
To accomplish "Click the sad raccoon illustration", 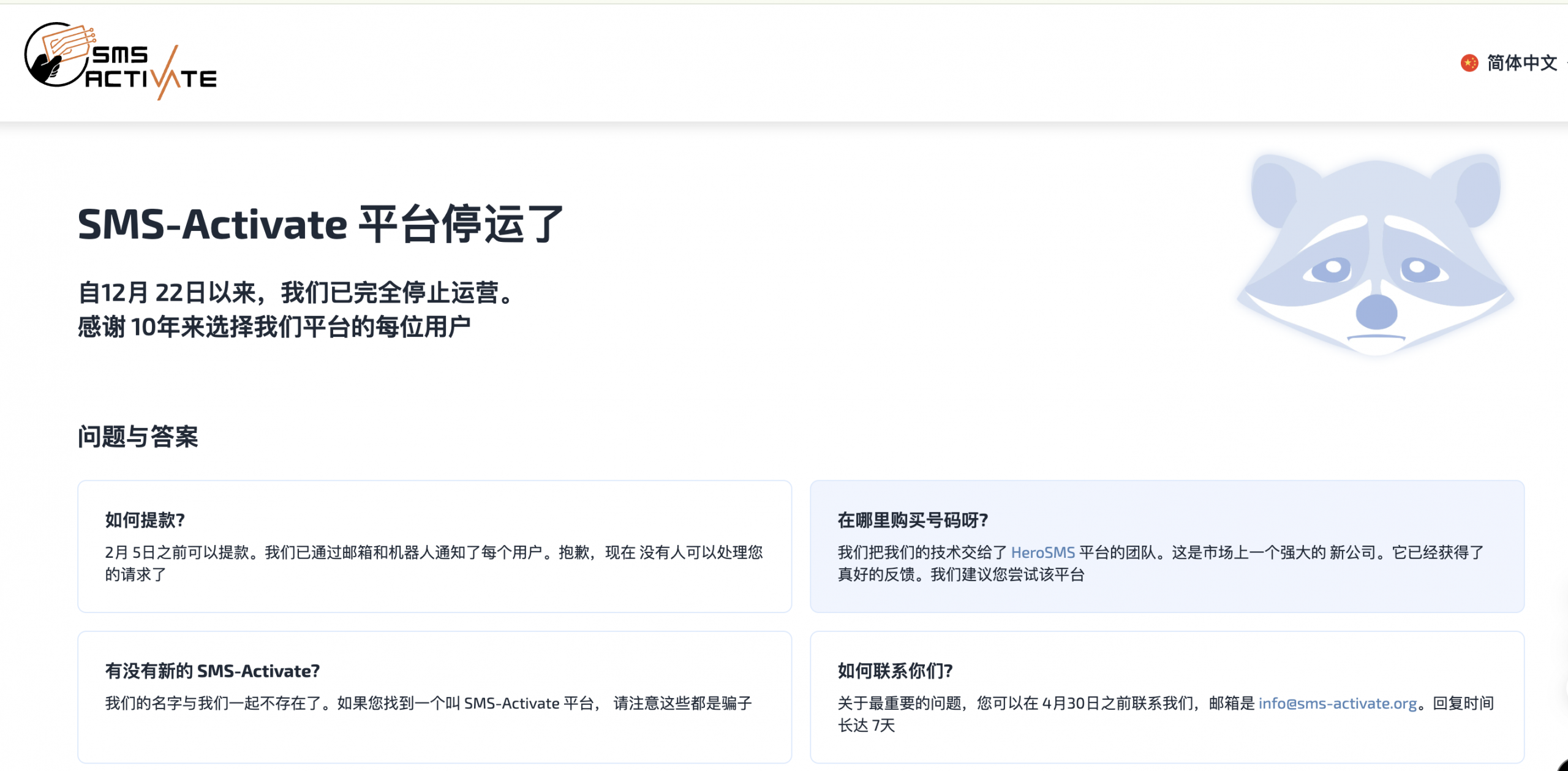I will pos(1375,254).
